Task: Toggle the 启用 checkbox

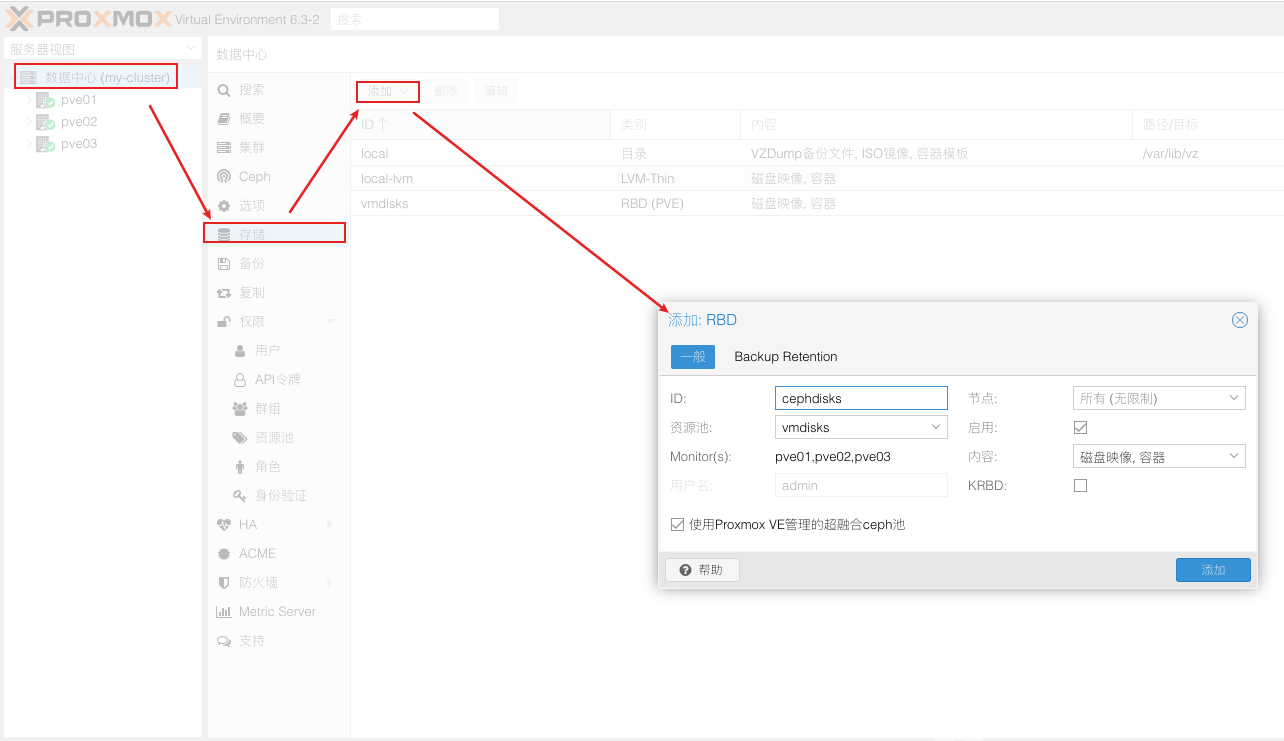Action: 1080,427
